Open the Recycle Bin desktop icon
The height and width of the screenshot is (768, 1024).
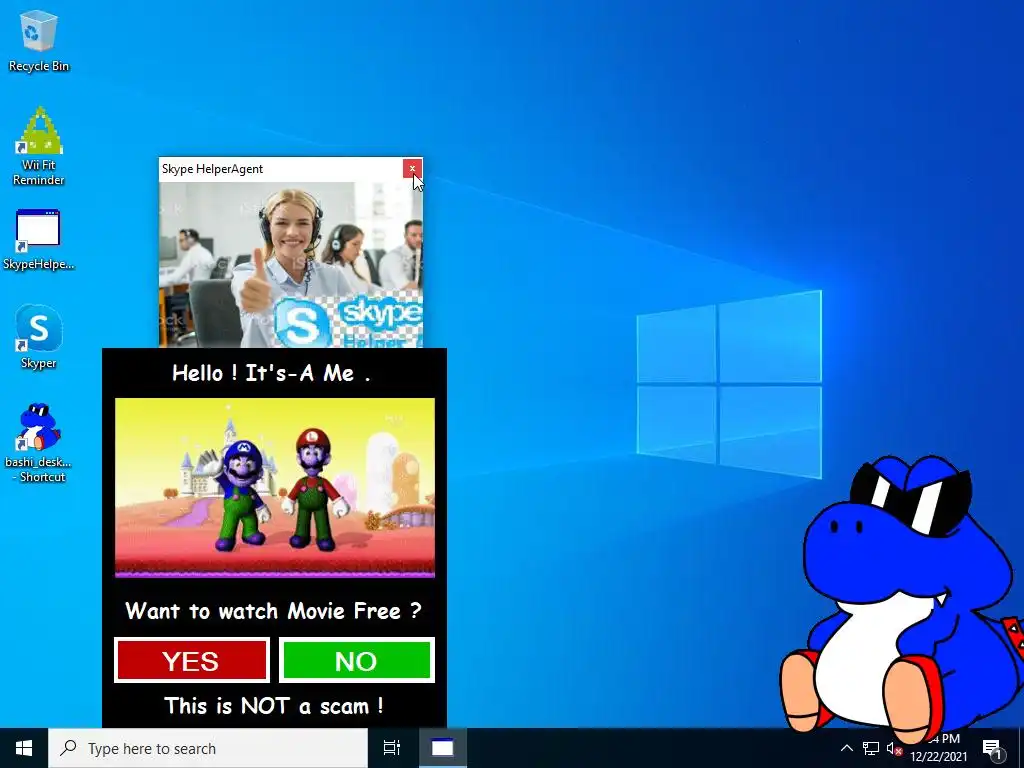39,40
